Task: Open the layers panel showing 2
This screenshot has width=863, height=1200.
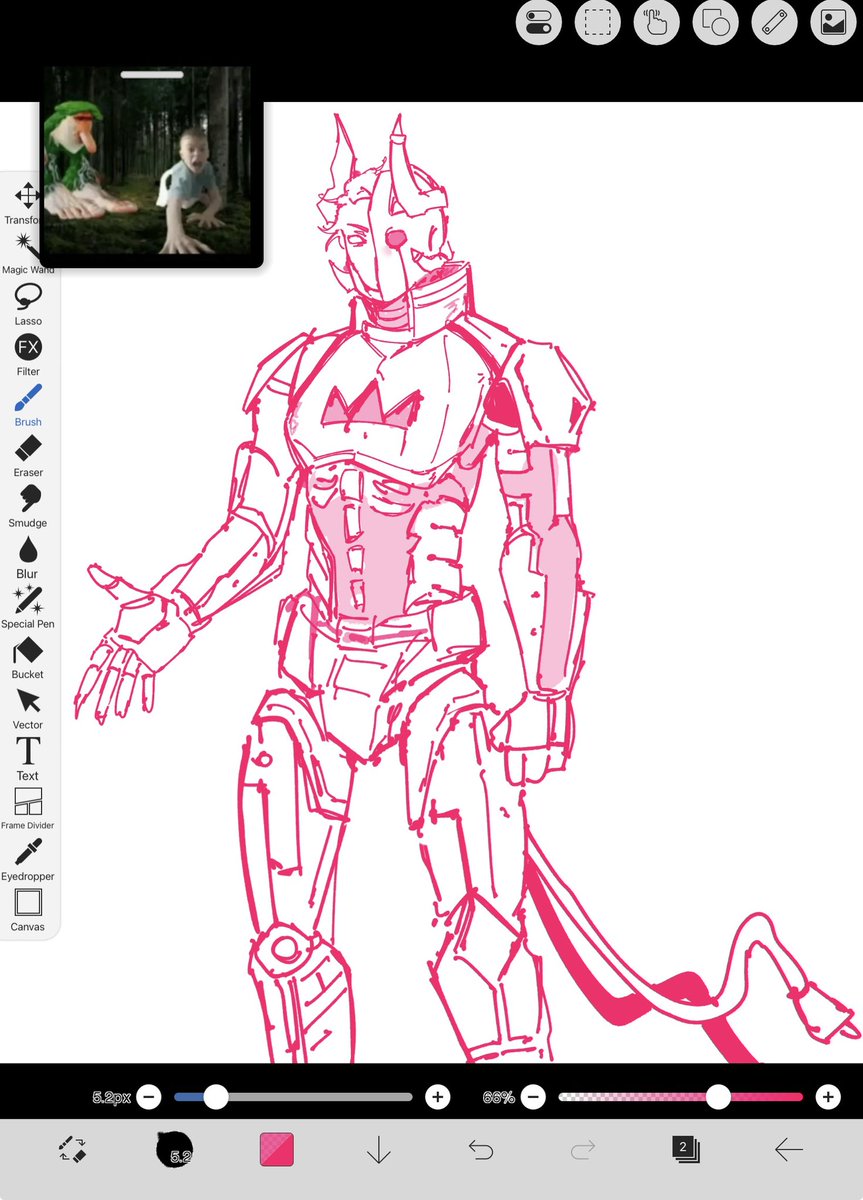Action: click(x=686, y=1150)
